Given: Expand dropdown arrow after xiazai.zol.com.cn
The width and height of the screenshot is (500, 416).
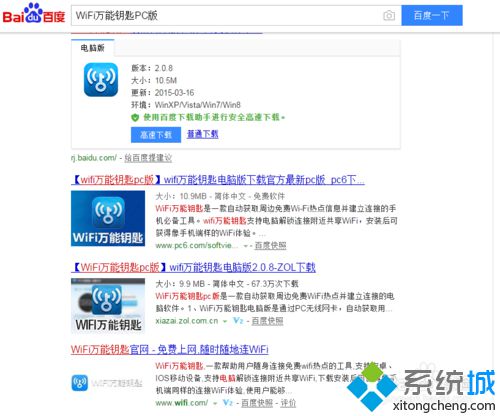Looking at the screenshot, I should (x=225, y=321).
